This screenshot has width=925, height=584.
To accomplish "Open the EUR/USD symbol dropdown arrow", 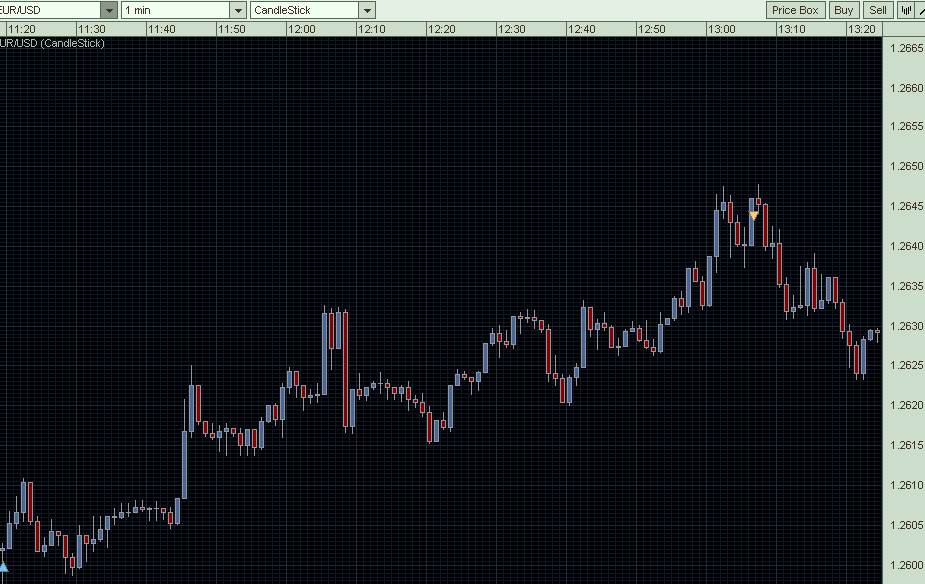I will click(x=109, y=10).
